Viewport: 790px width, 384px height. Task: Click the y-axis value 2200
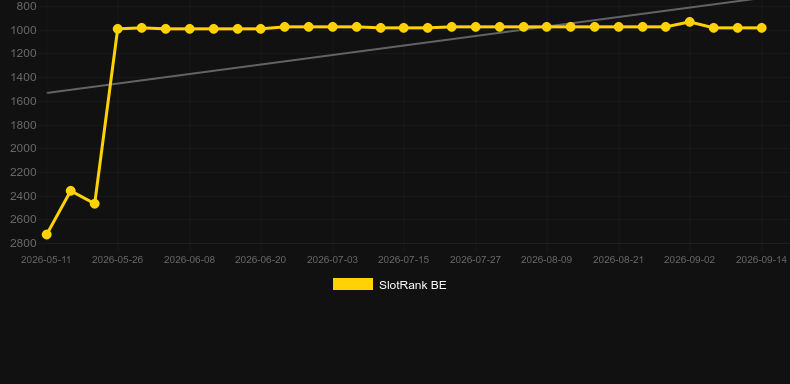pyautogui.click(x=23, y=172)
